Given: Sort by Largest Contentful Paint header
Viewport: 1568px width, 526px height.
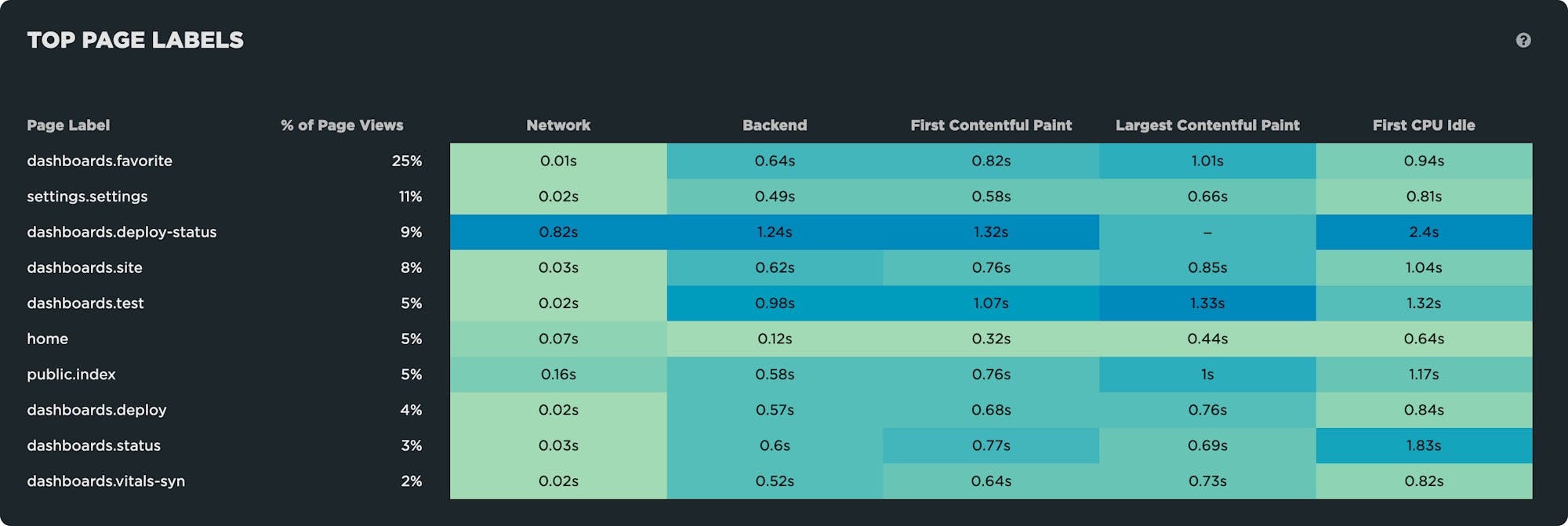Looking at the screenshot, I should (1207, 125).
